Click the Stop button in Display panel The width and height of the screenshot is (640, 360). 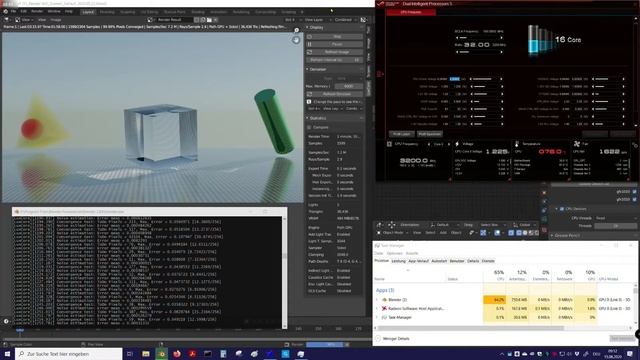point(337,36)
